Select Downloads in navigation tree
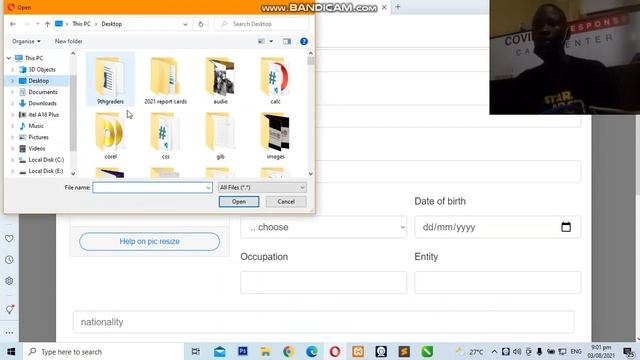This screenshot has width=640, height=360. click(x=42, y=103)
